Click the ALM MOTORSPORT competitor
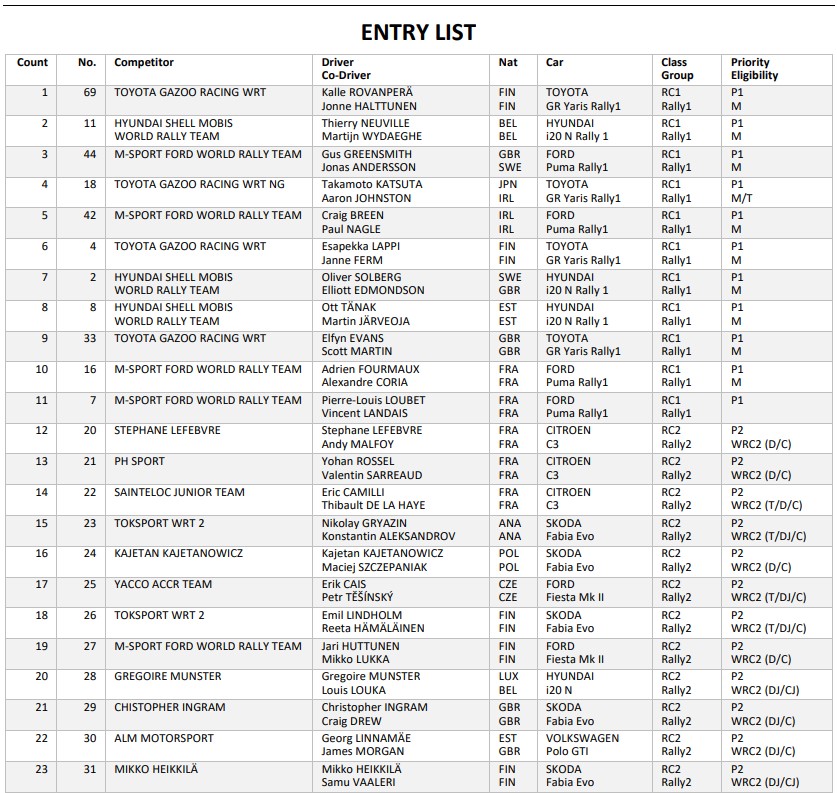This screenshot has height=793, width=837. [164, 738]
